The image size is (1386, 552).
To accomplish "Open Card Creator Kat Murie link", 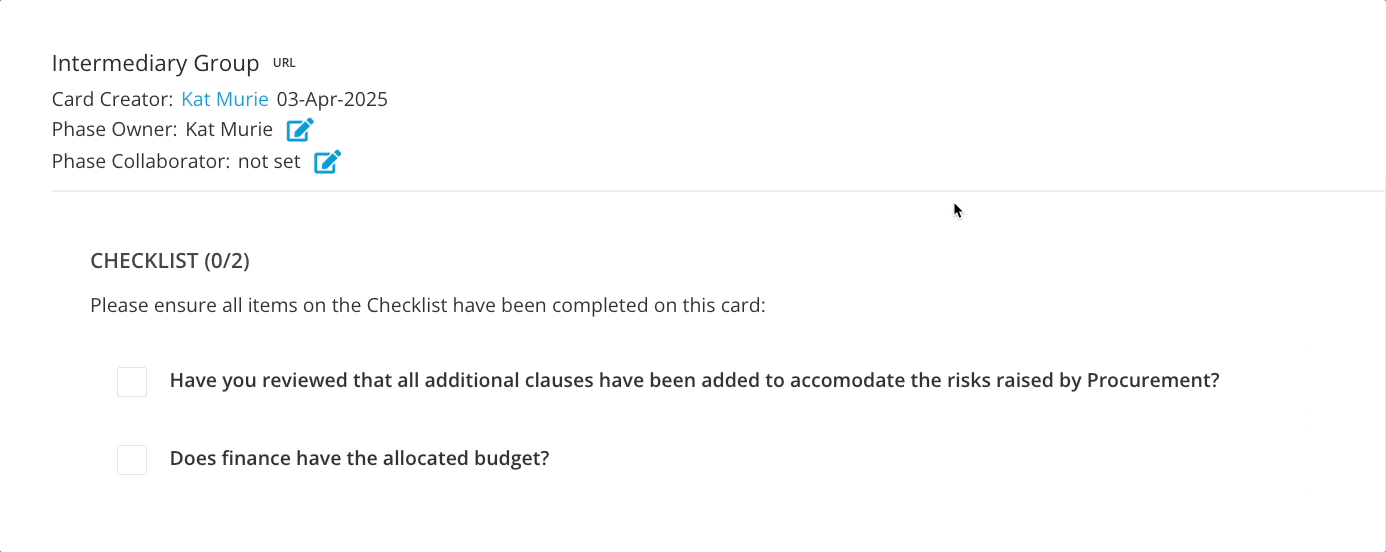I will click(225, 99).
